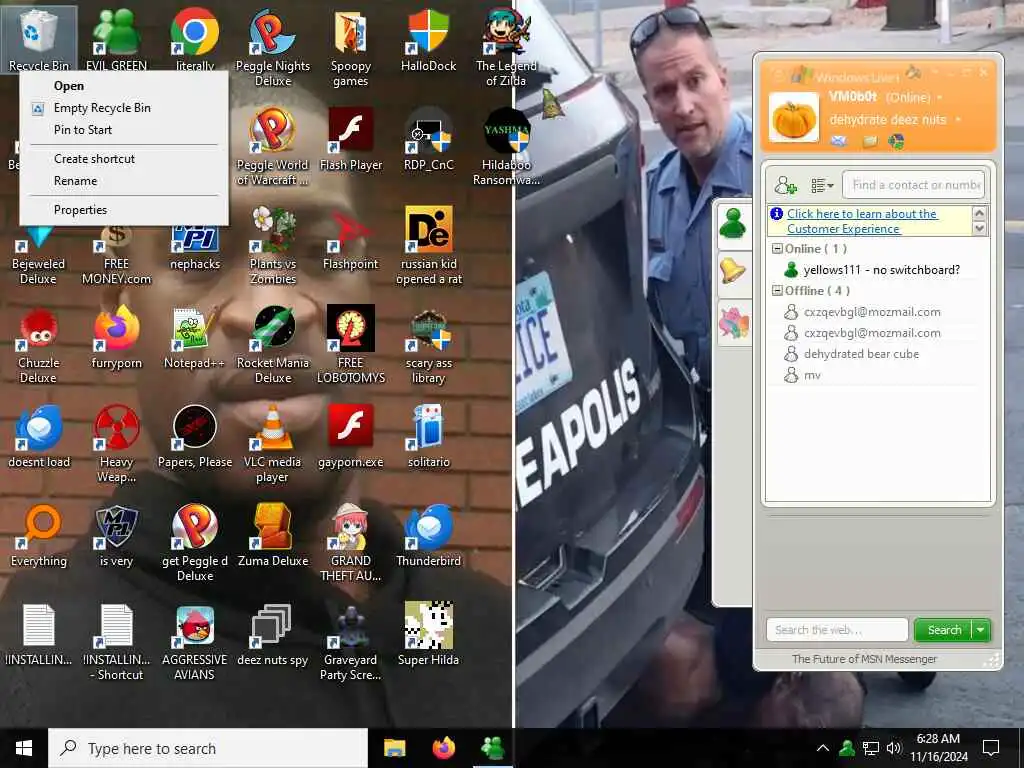
Task: Select the Bejeweled Deluxe shortcut
Action: [39, 255]
